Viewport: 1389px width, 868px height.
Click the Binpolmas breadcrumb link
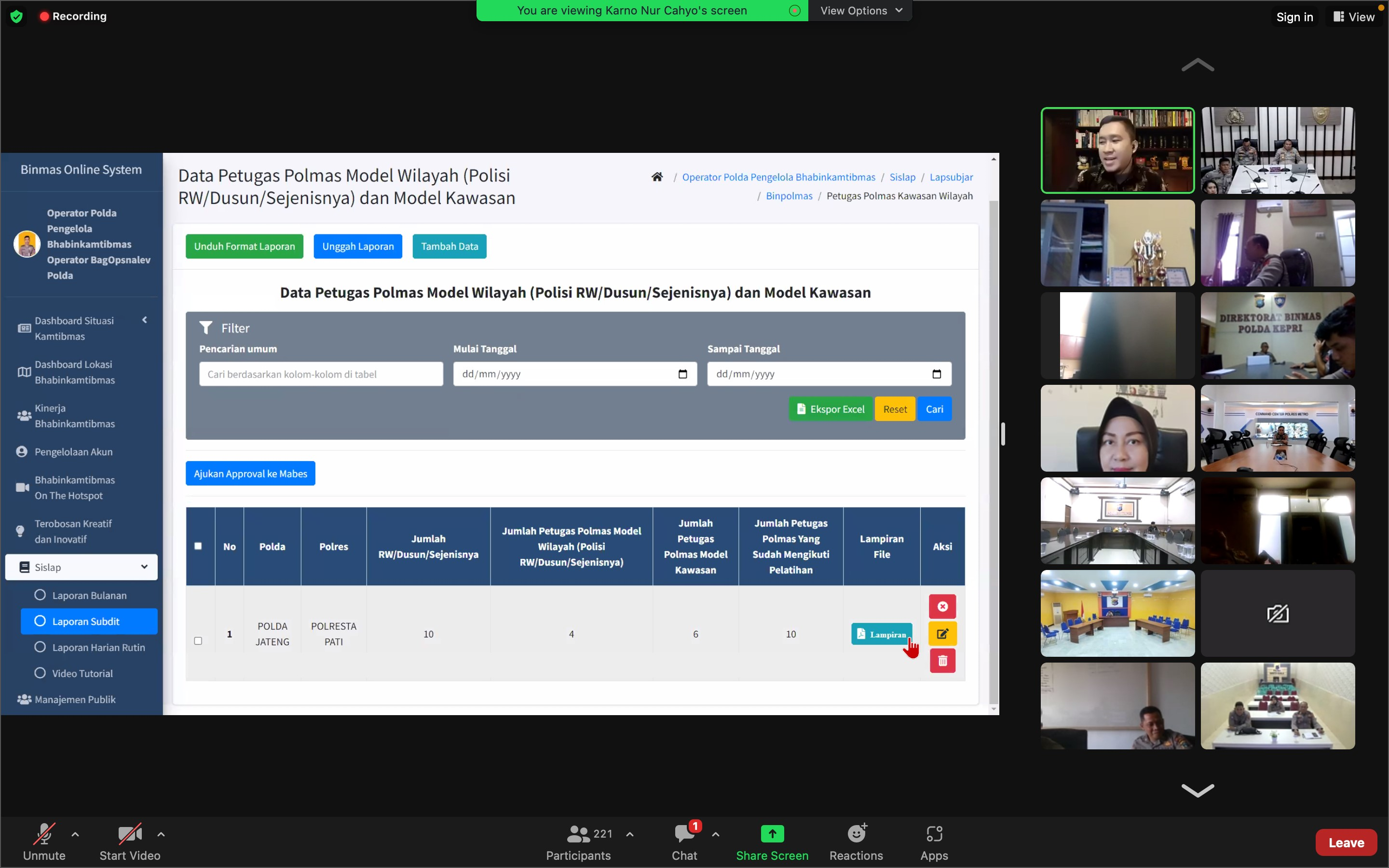pos(789,196)
